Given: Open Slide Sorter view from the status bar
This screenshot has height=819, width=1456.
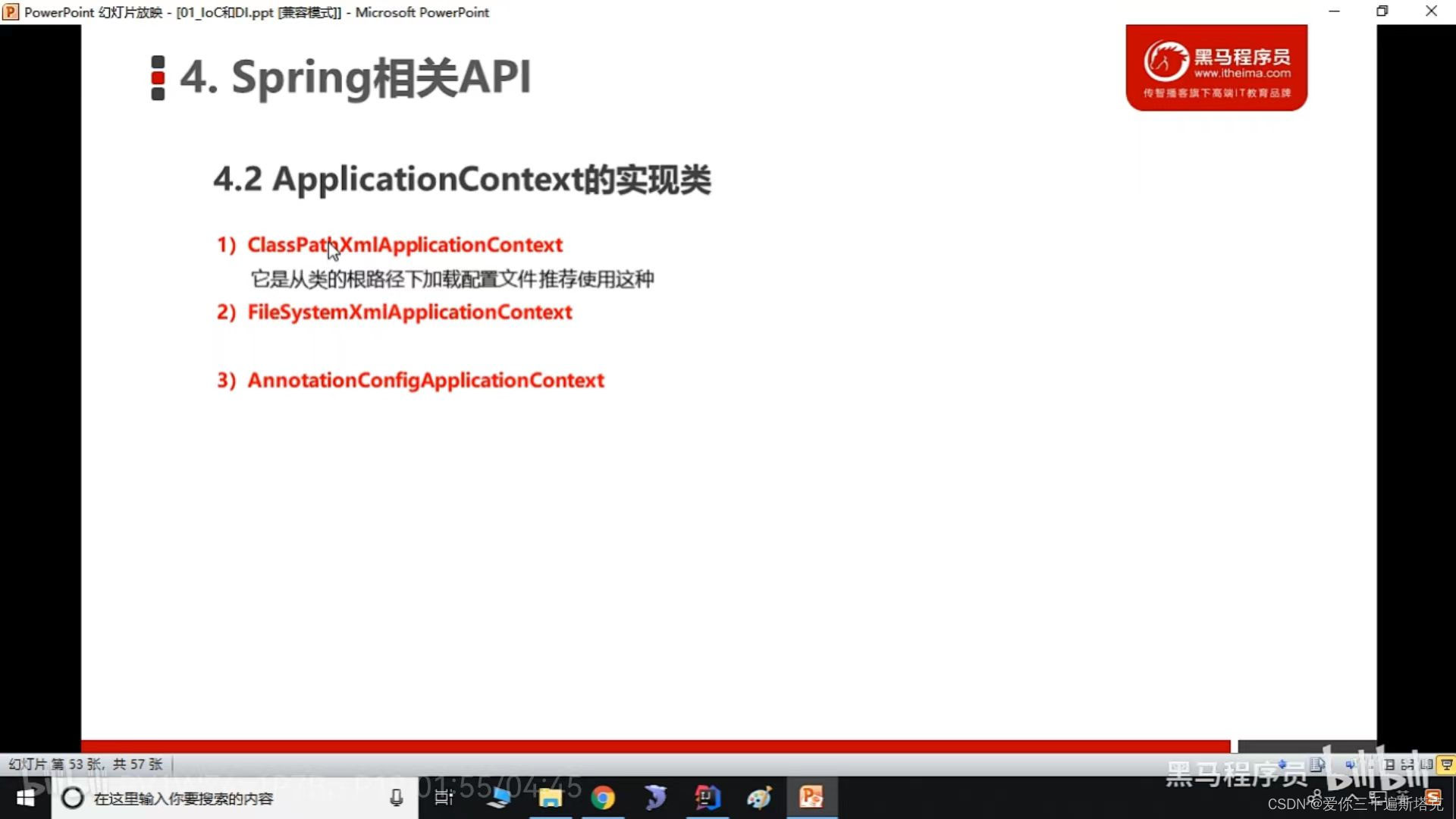Looking at the screenshot, I should 1407,765.
